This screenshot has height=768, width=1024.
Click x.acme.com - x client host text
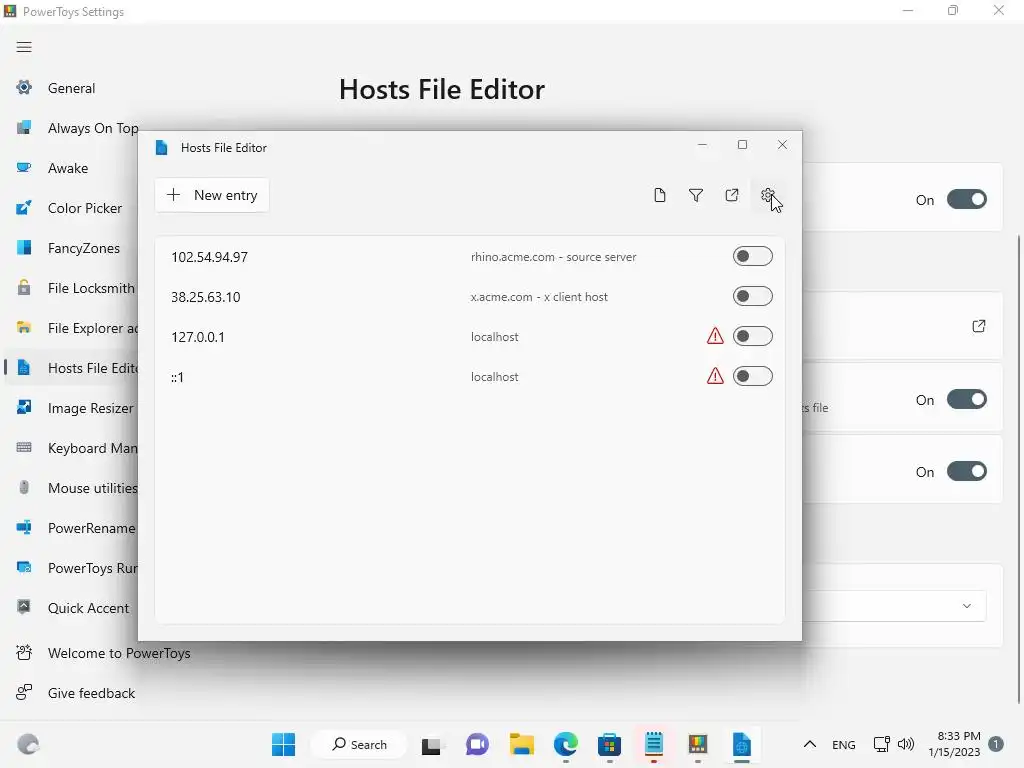pyautogui.click(x=539, y=296)
